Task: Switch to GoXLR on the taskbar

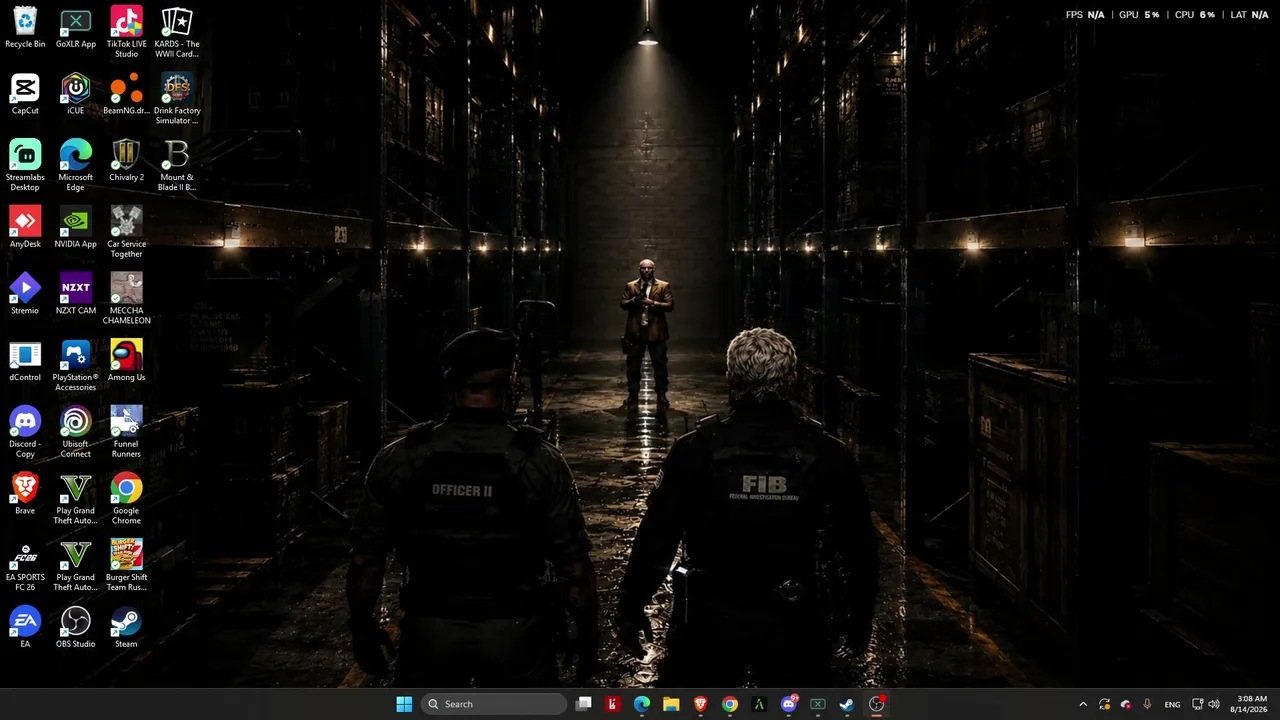Action: (818, 704)
